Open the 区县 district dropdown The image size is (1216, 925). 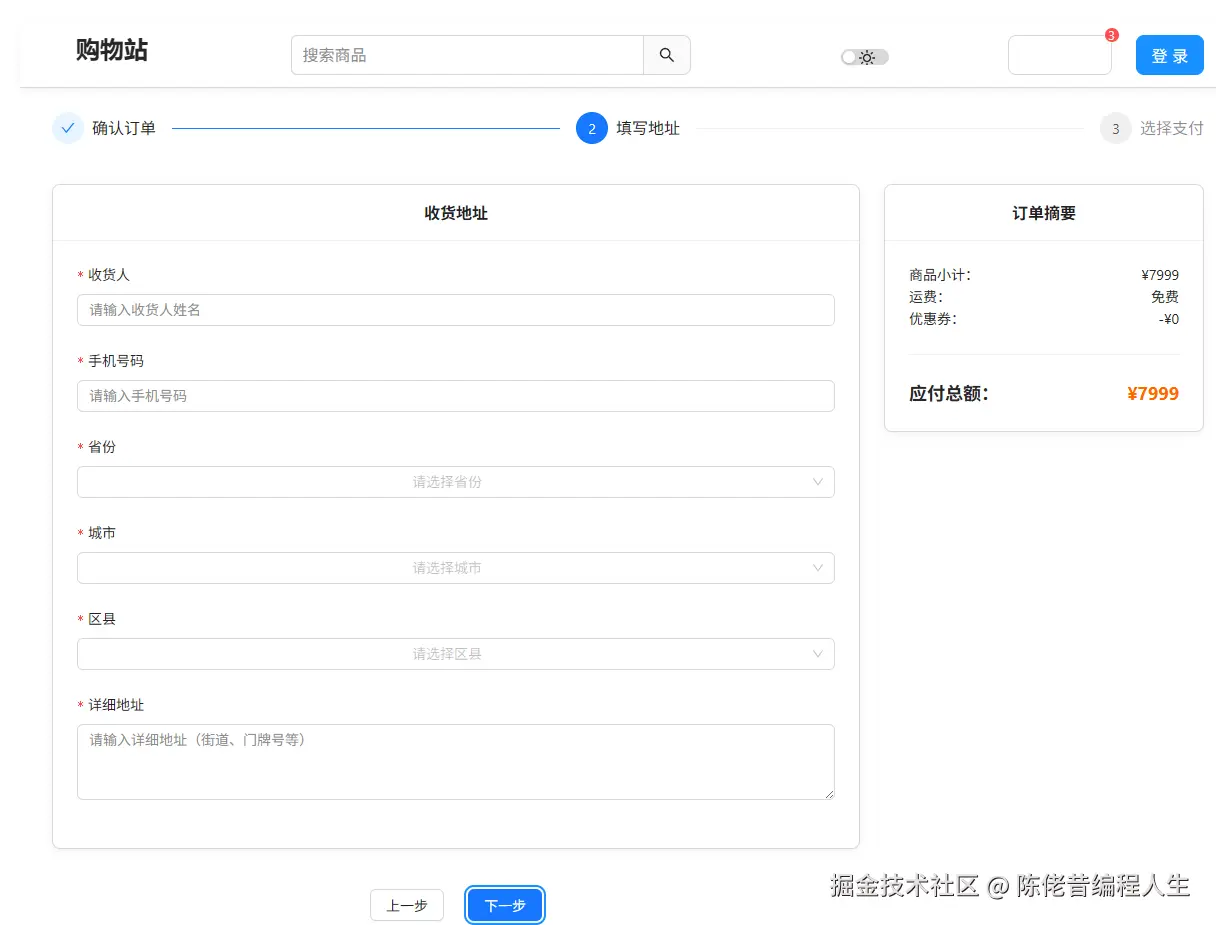coord(456,654)
